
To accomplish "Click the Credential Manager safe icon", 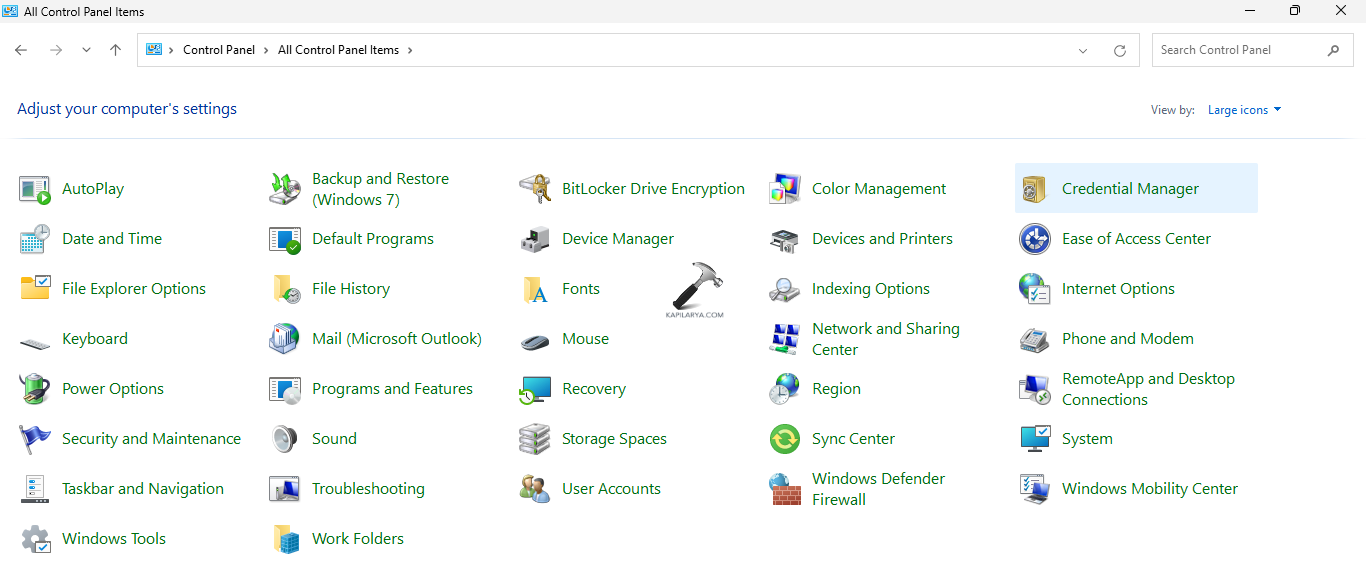I will [1034, 189].
